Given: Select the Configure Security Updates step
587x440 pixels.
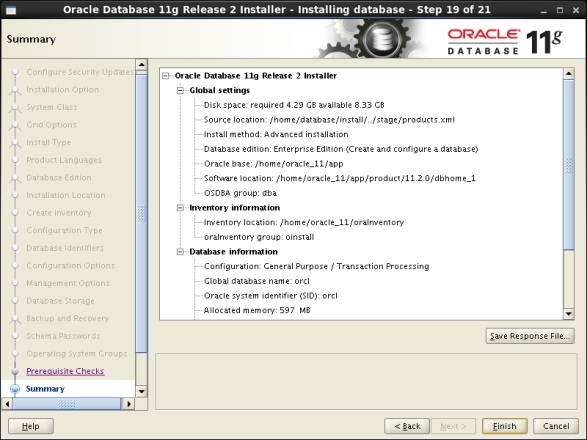Looking at the screenshot, I should pyautogui.click(x=80, y=72).
